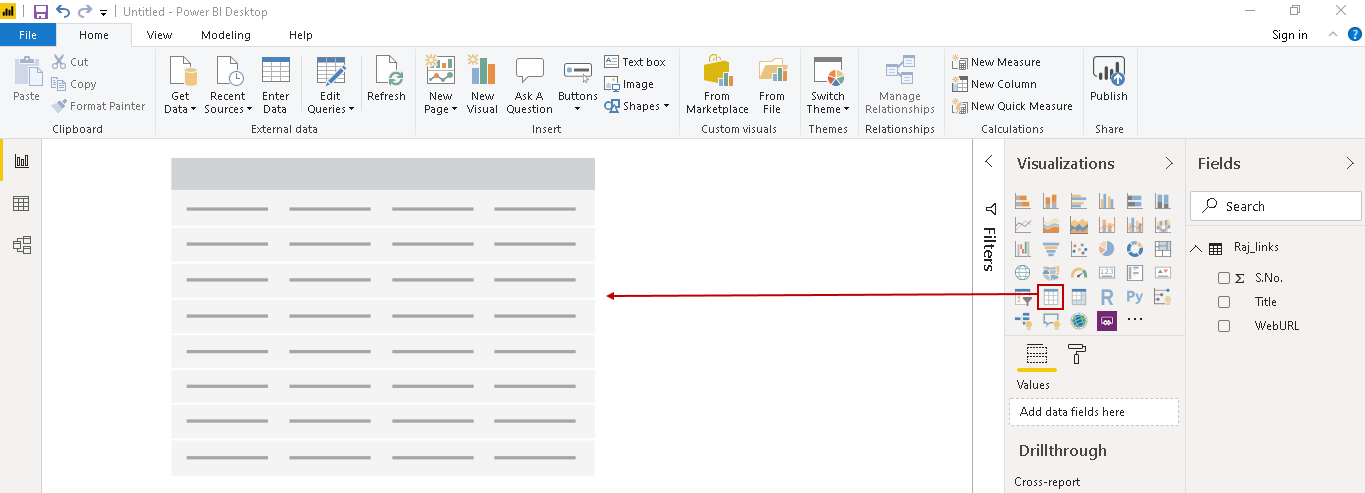Select the table visual
1365x493 pixels.
click(1051, 297)
